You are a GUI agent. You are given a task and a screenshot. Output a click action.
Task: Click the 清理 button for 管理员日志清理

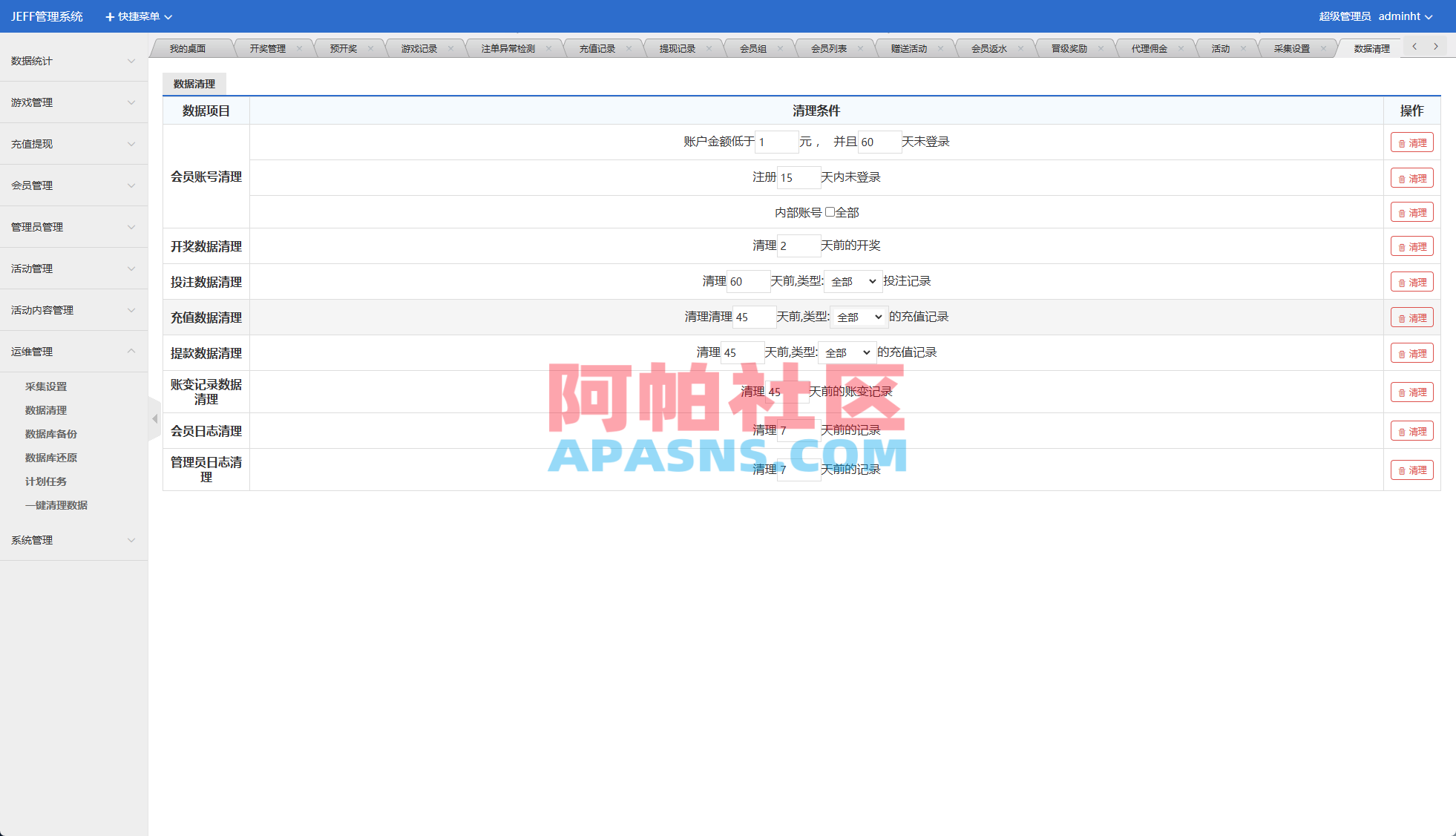coord(1411,470)
